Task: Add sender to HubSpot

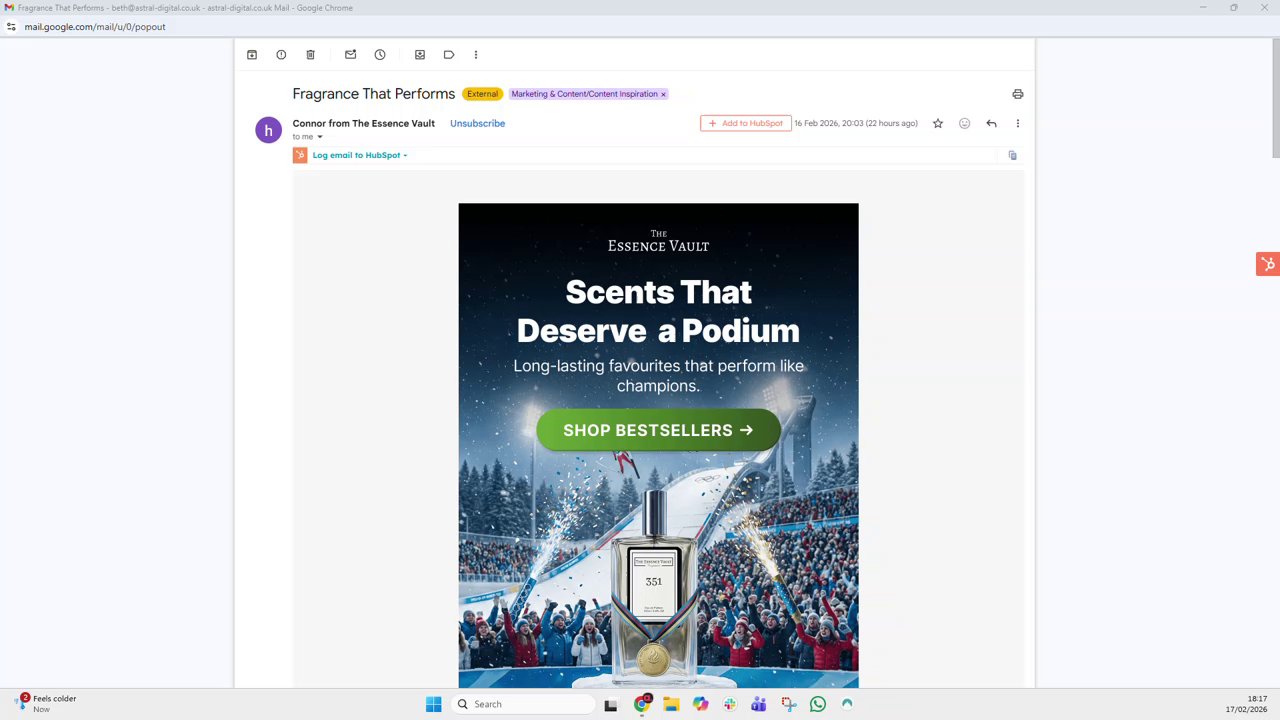Action: coord(746,124)
